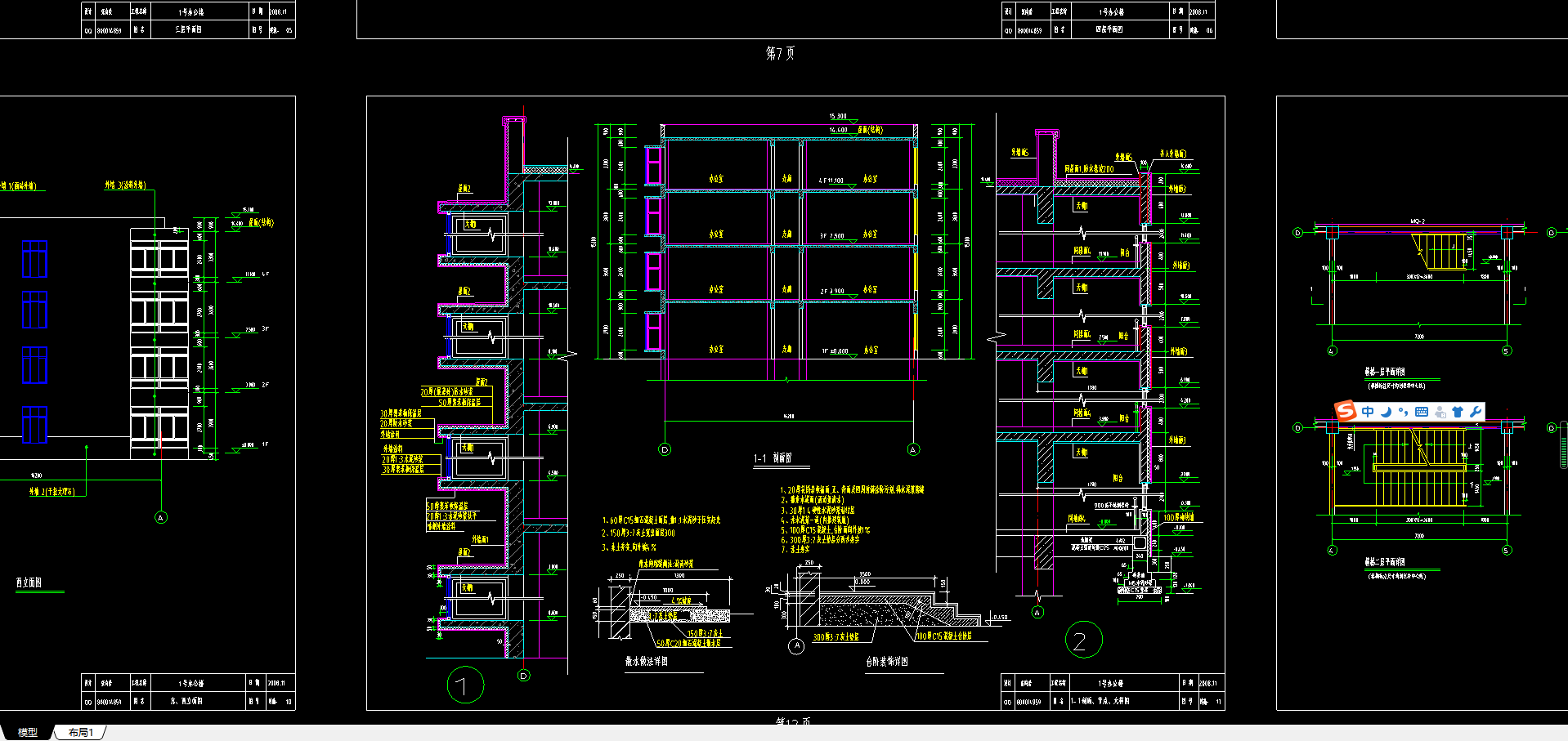
Task: Select the '立面图' title in left sheet
Action: click(29, 583)
